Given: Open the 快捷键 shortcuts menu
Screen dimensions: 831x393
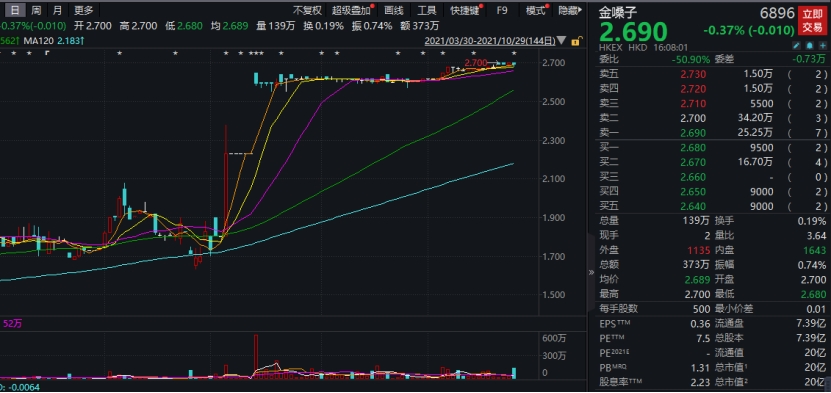Looking at the screenshot, I should coord(464,10).
